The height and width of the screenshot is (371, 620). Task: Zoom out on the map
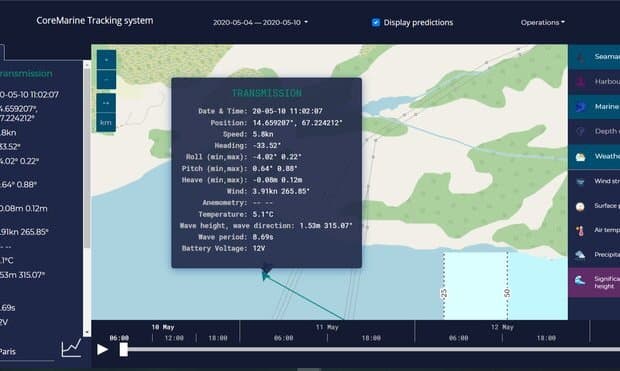pyautogui.click(x=106, y=79)
